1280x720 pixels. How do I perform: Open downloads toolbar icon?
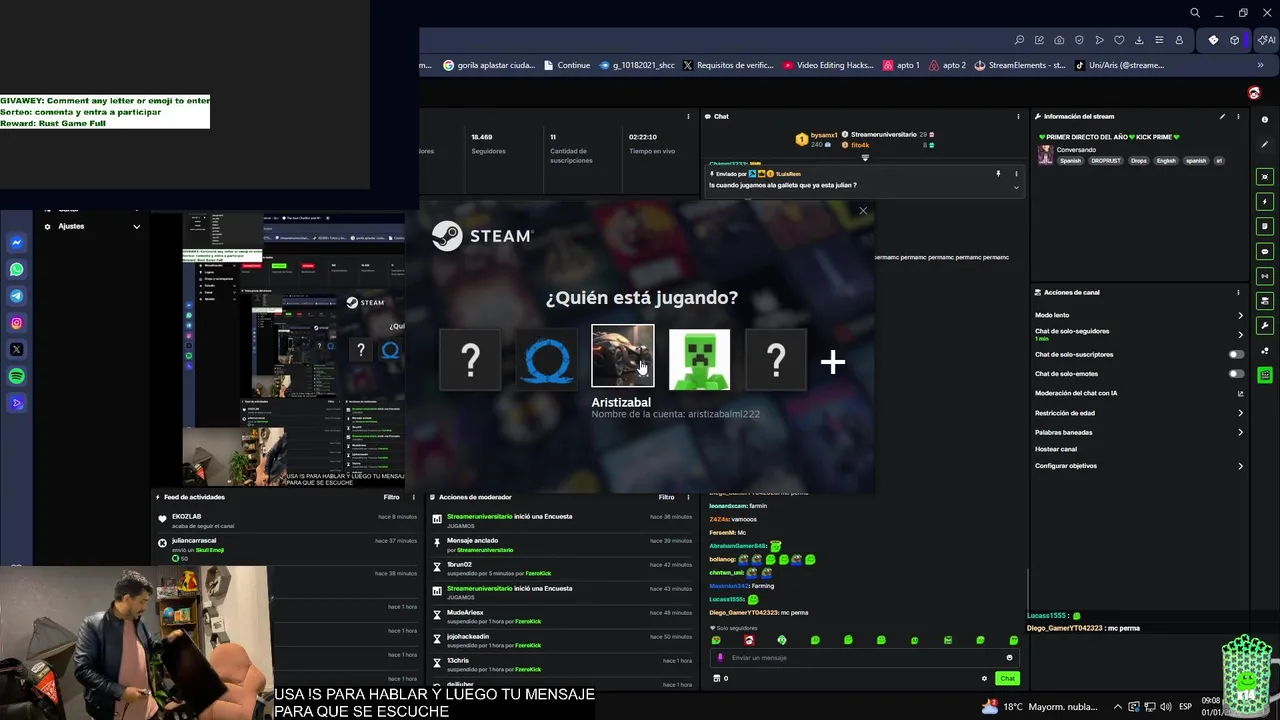tap(1139, 40)
